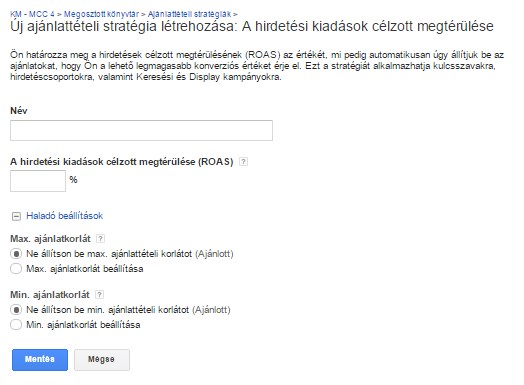Go to KM - MCC 4 breadcrumb

(32, 14)
